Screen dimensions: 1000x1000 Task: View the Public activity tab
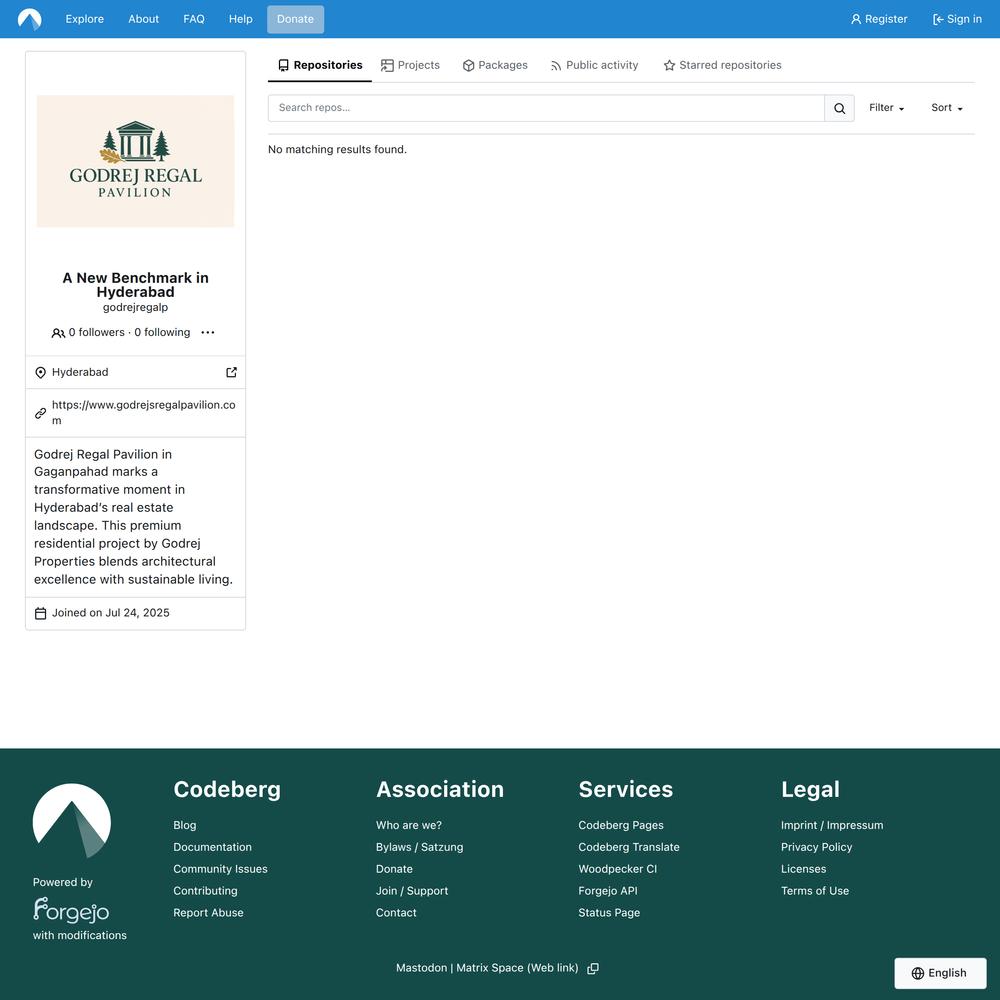[x=594, y=65]
